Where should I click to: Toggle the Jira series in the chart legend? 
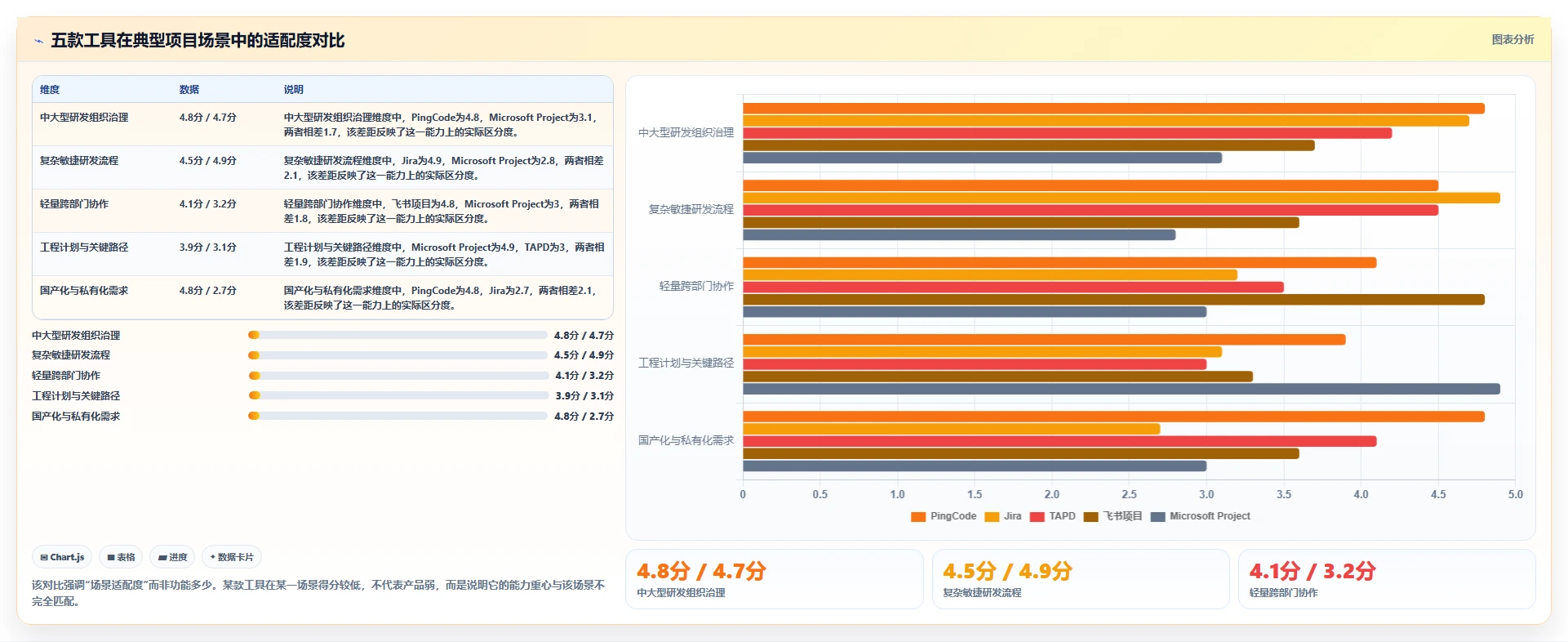(x=1003, y=516)
